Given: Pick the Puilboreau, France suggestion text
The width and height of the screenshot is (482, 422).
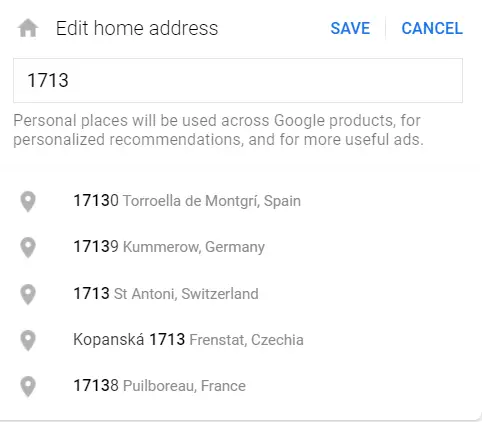Looking at the screenshot, I should pyautogui.click(x=184, y=386).
